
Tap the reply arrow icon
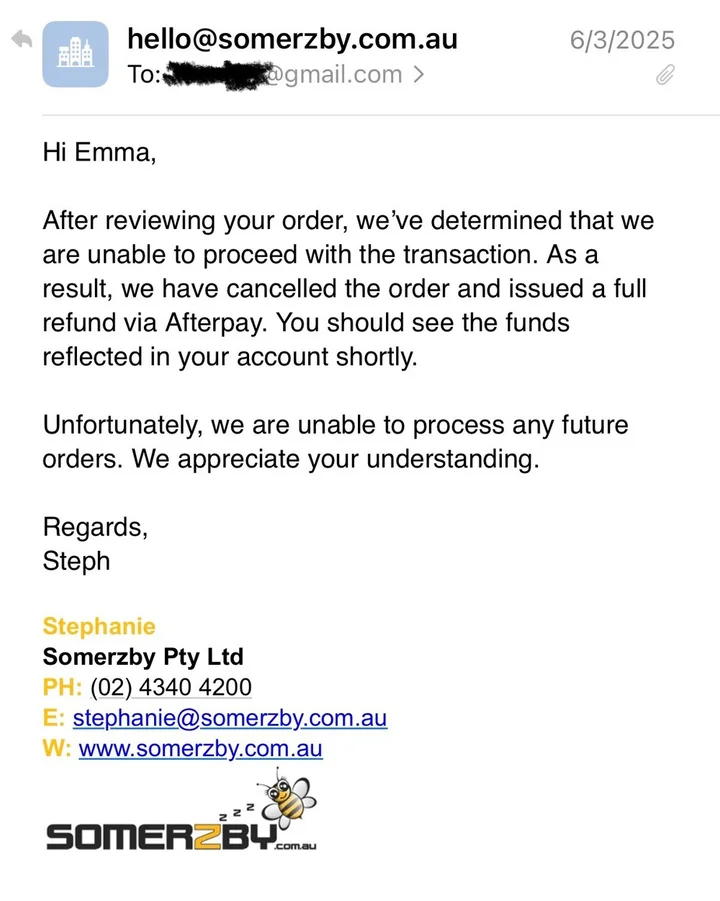(x=20, y=40)
